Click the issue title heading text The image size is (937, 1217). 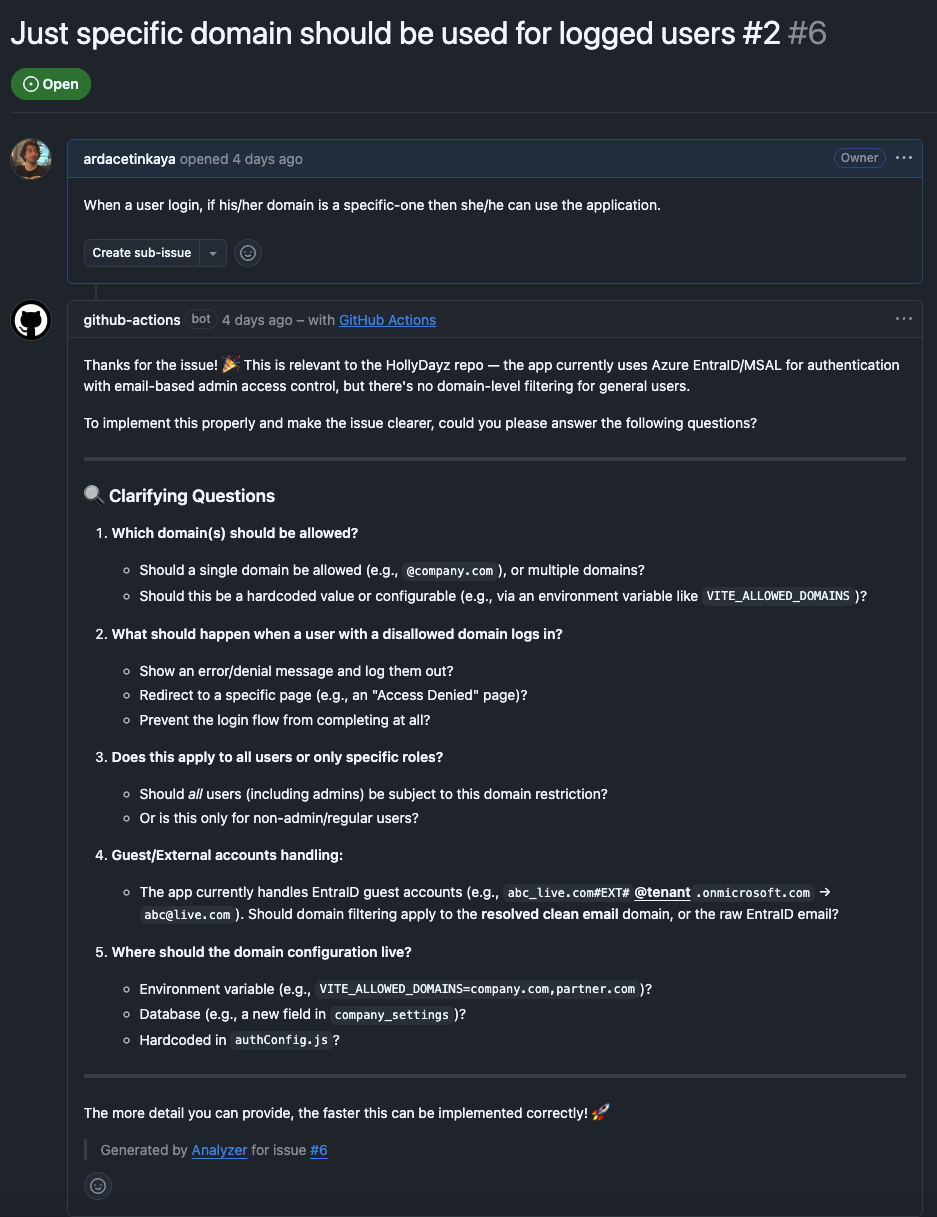point(395,34)
